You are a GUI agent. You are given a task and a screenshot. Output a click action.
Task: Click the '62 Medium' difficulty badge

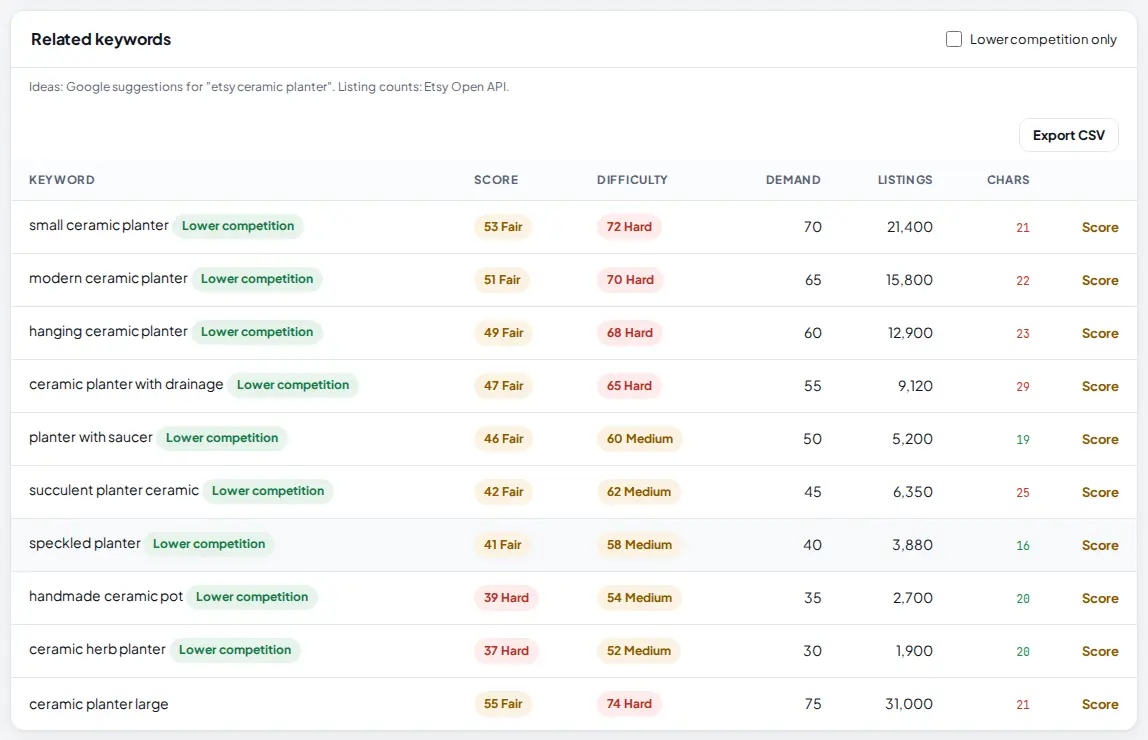tap(639, 492)
